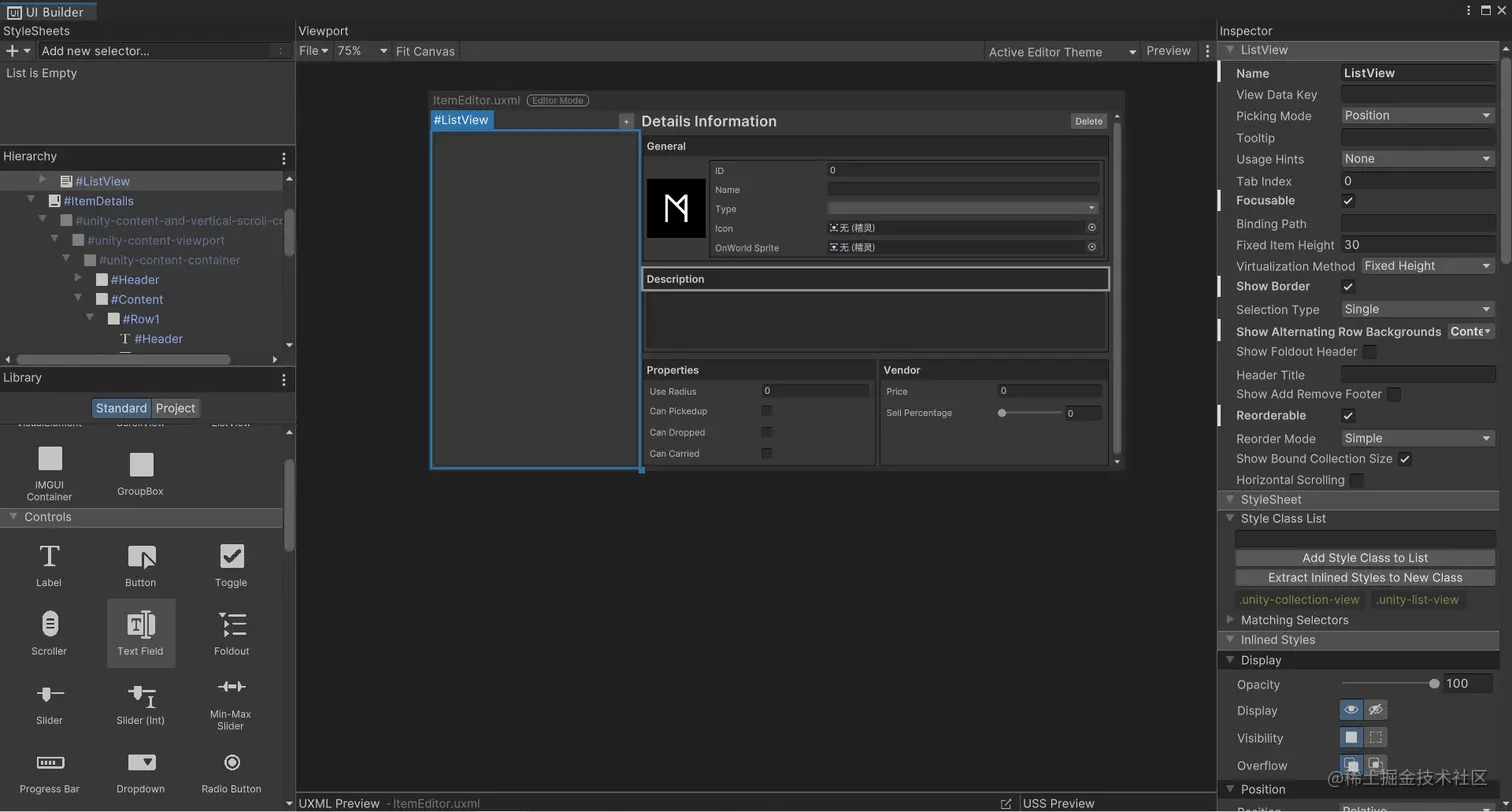
Task: Select the Dropdown control in Library
Action: pyautogui.click(x=141, y=773)
